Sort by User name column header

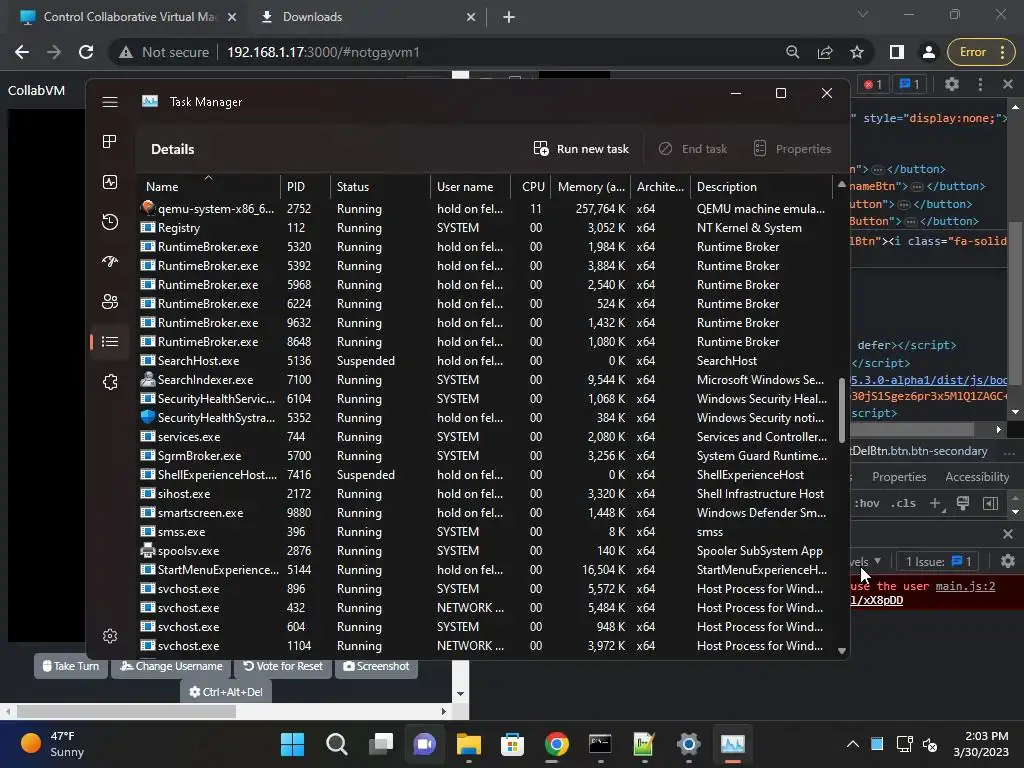pos(470,186)
